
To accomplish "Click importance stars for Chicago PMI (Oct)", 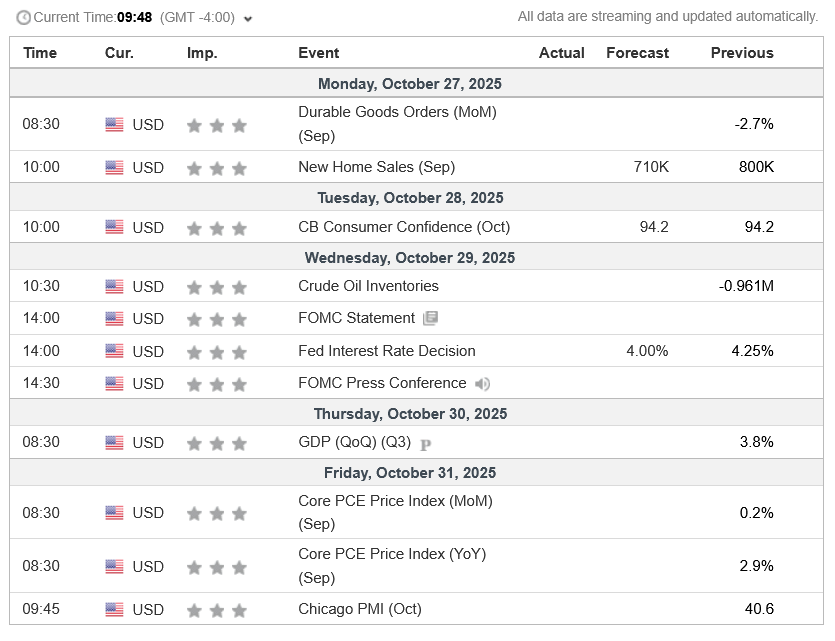I will [217, 610].
